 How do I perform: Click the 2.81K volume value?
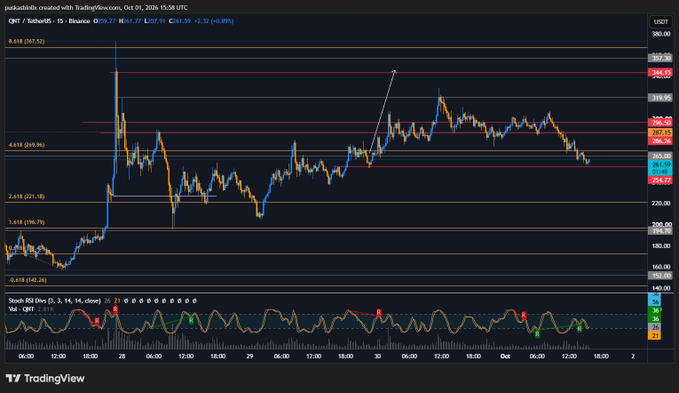pyautogui.click(x=46, y=309)
